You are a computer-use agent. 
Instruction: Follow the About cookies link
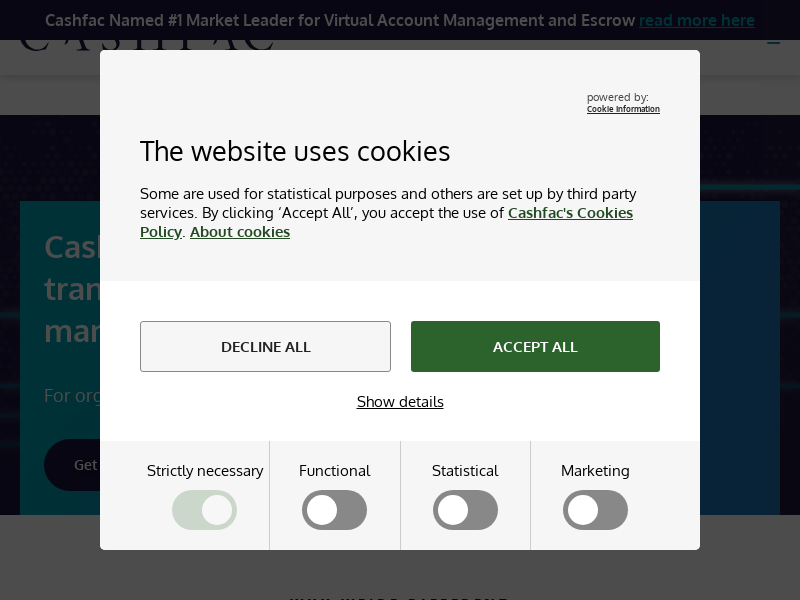[x=240, y=232]
